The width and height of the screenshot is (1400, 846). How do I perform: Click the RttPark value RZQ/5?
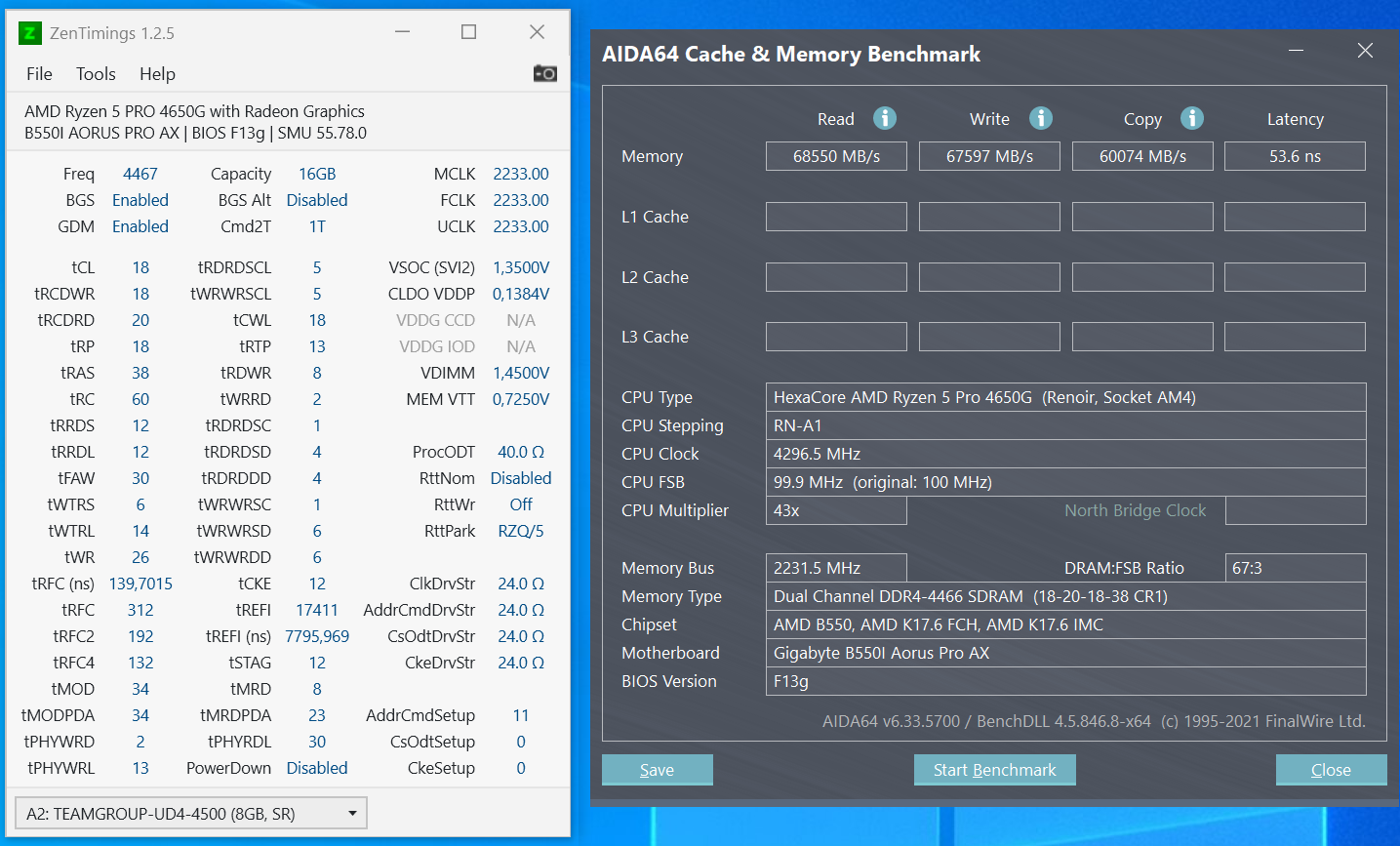[x=521, y=531]
